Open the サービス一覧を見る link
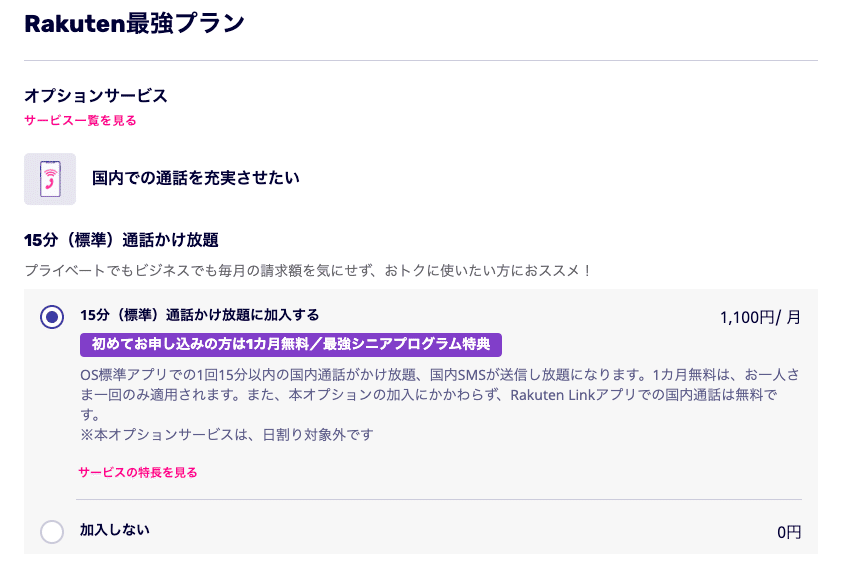 pyautogui.click(x=80, y=121)
